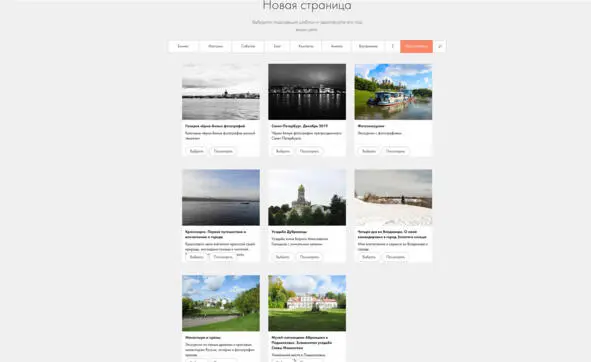
Task: Switch to the Магазин template tab
Action: click(x=215, y=46)
